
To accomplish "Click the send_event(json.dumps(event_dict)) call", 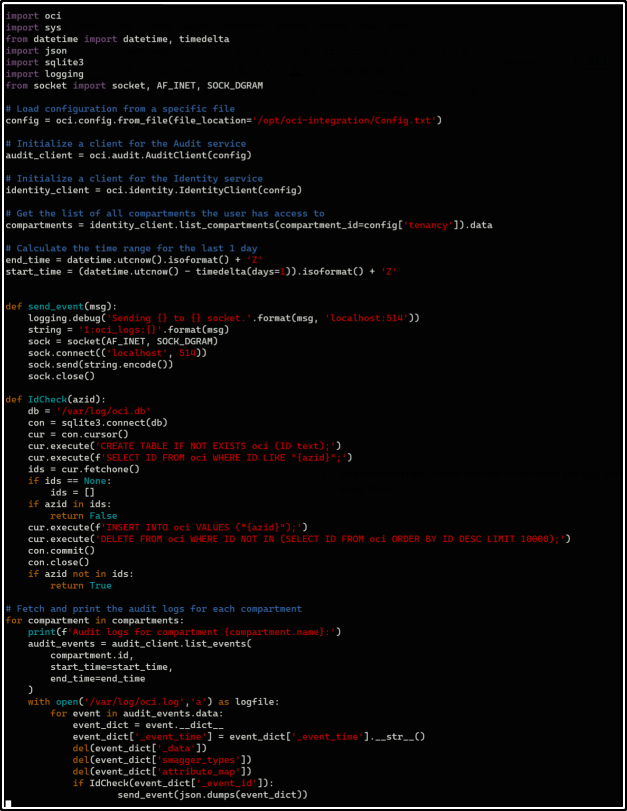I will pyautogui.click(x=211, y=794).
